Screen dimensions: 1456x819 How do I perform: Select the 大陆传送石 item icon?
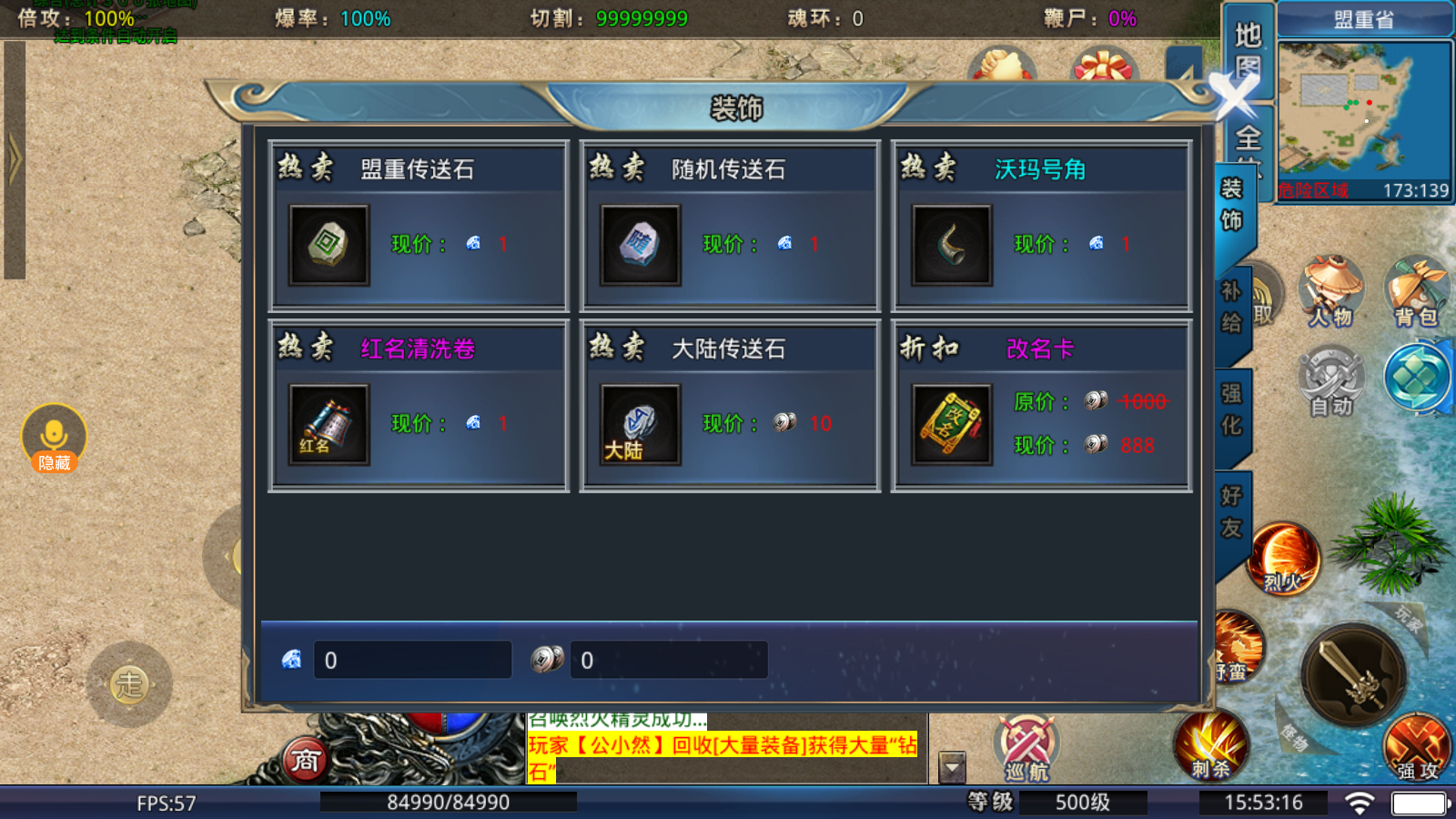click(x=640, y=424)
